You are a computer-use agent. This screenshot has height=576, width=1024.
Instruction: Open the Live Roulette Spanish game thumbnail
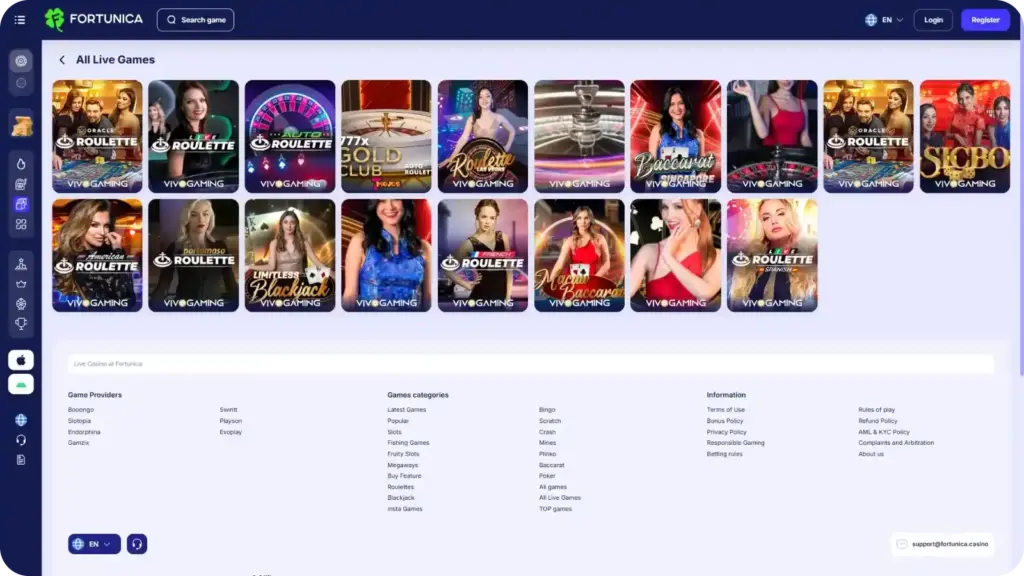pyautogui.click(x=772, y=255)
